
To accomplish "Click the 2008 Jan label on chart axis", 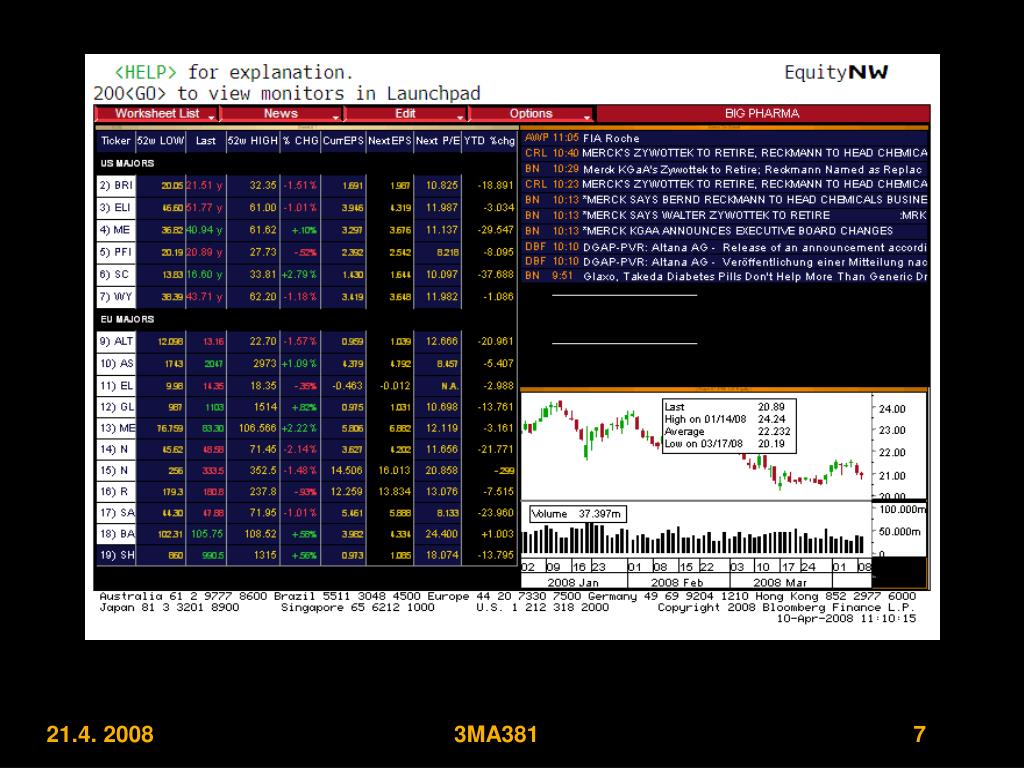I will click(x=572, y=582).
